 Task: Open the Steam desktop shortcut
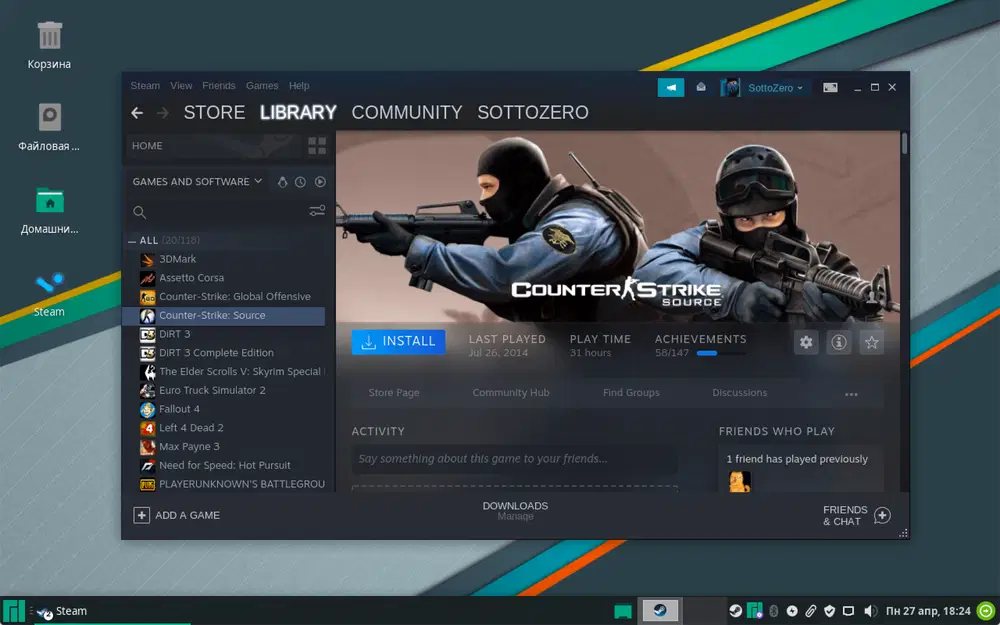[49, 294]
